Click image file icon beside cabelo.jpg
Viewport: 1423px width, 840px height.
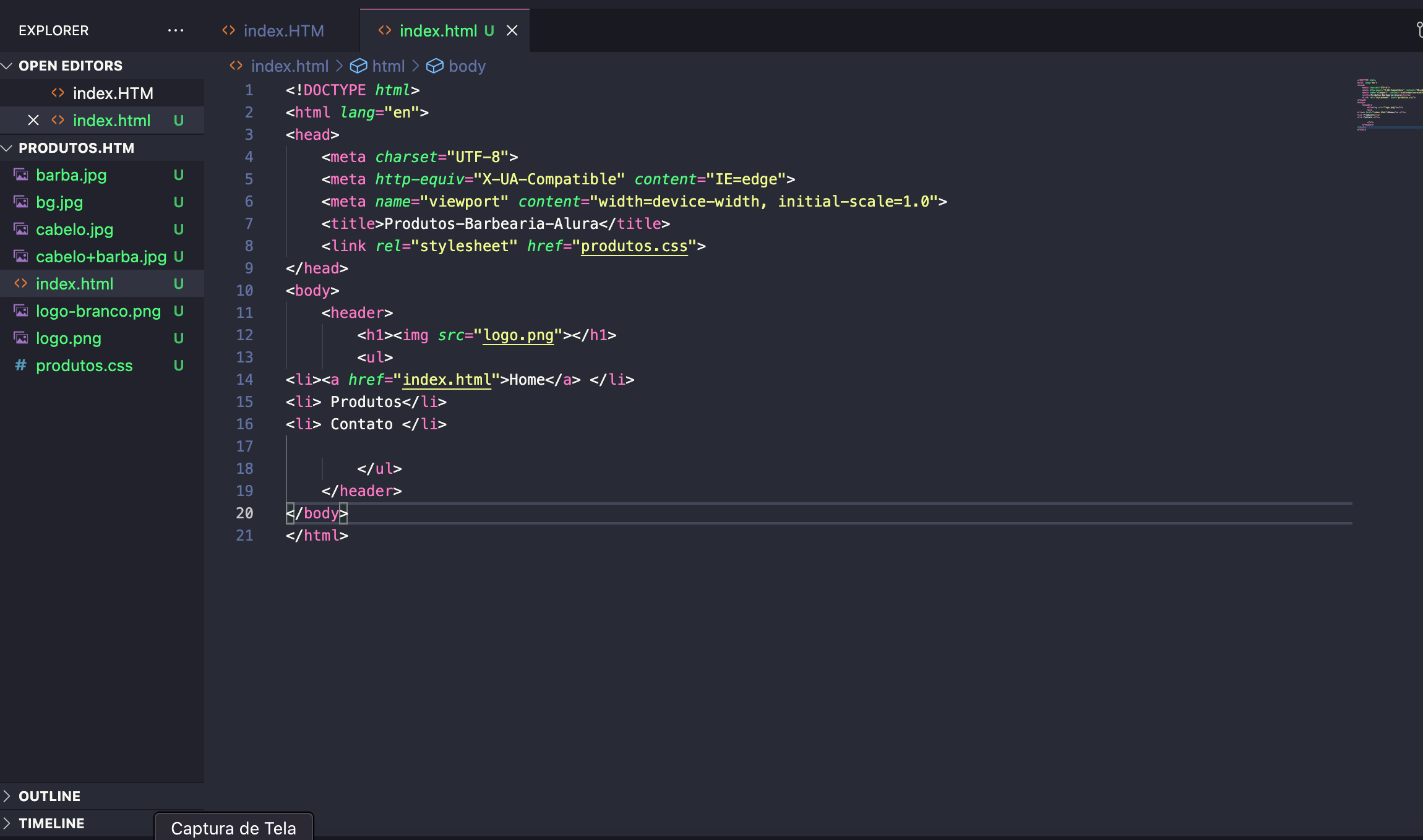(x=21, y=229)
